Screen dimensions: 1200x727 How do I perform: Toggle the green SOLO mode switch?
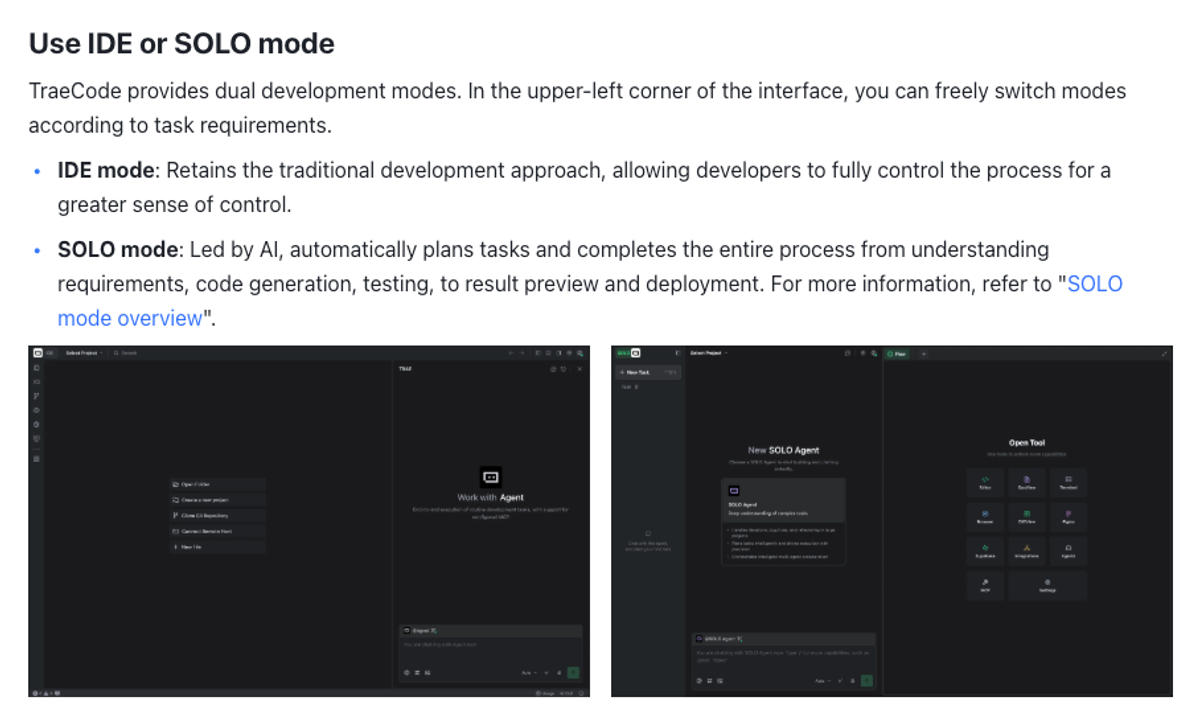click(629, 353)
